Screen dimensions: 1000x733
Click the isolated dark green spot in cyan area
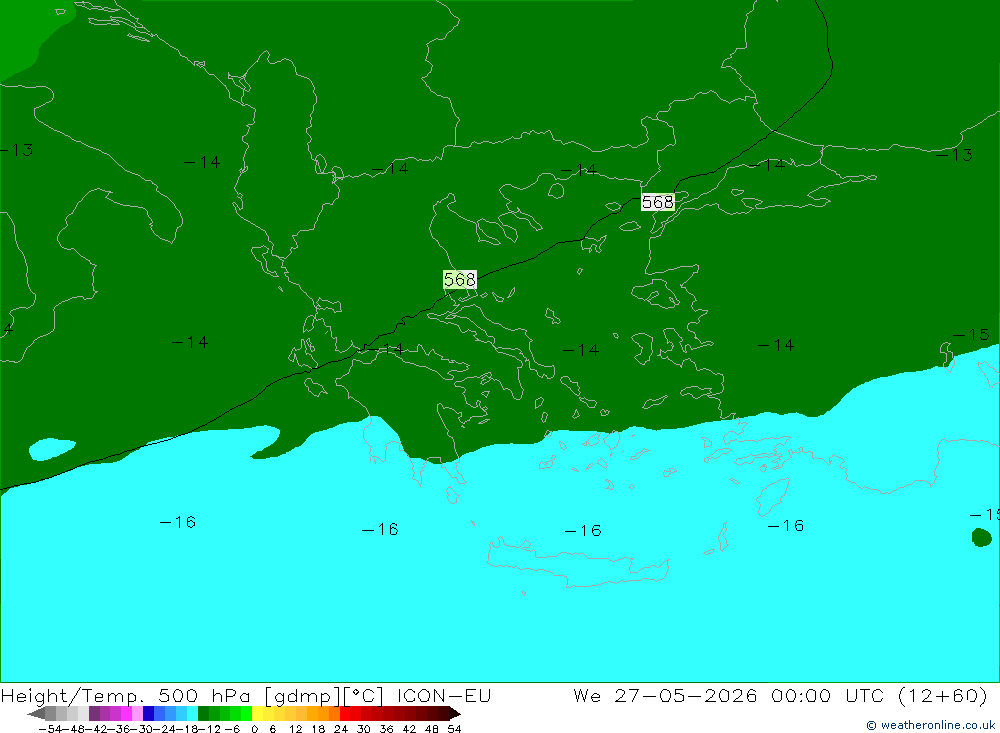coord(982,537)
